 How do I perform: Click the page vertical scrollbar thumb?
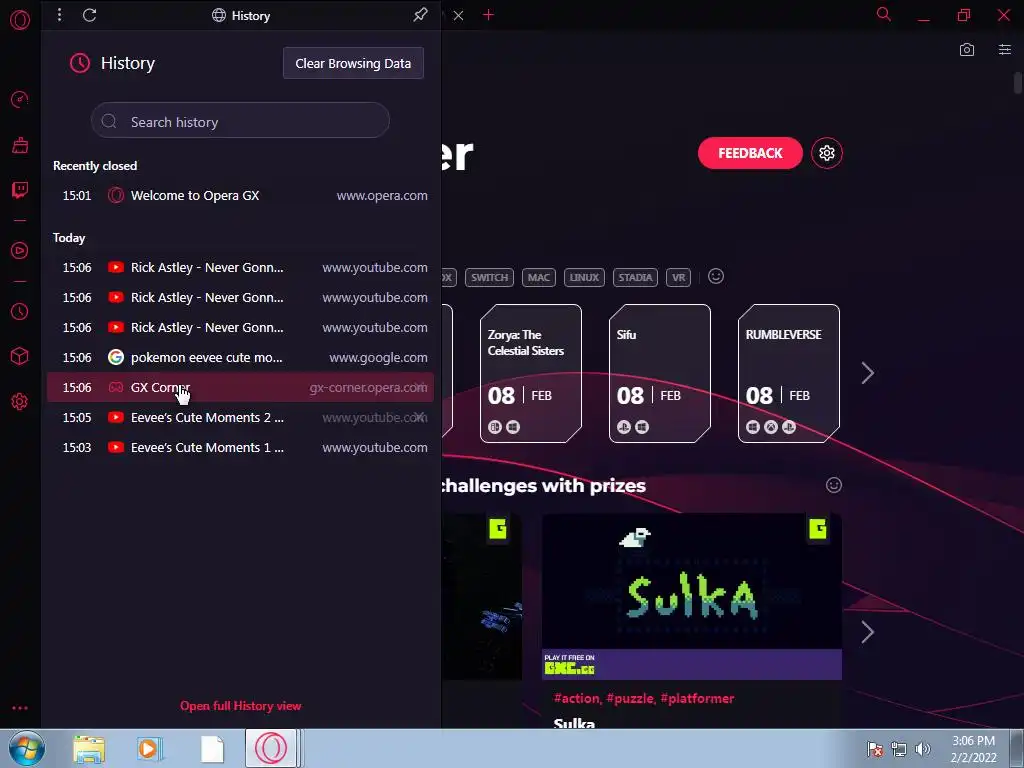click(x=1018, y=83)
